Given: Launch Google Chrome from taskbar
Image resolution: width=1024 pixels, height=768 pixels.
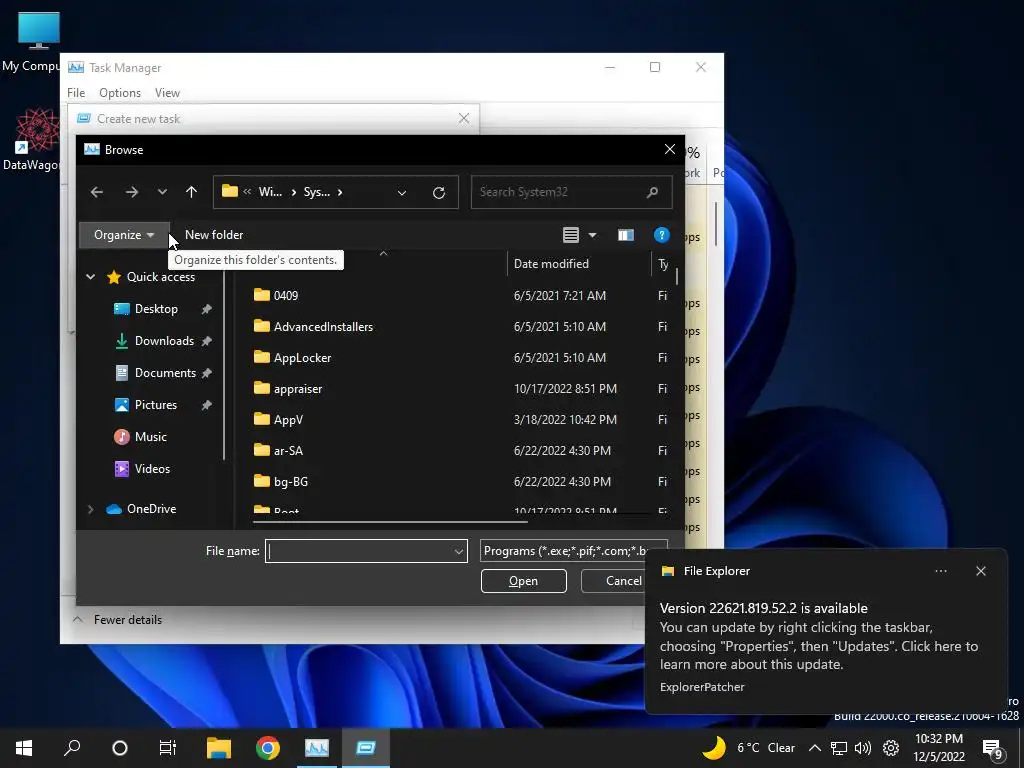Looking at the screenshot, I should tap(268, 748).
